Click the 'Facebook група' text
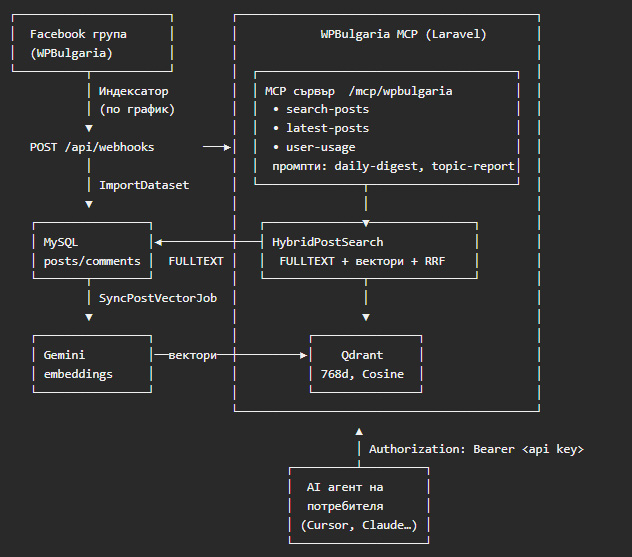 78,34
